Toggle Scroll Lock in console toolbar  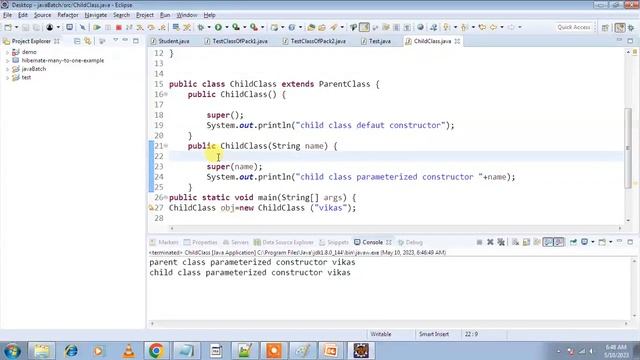coord(526,242)
